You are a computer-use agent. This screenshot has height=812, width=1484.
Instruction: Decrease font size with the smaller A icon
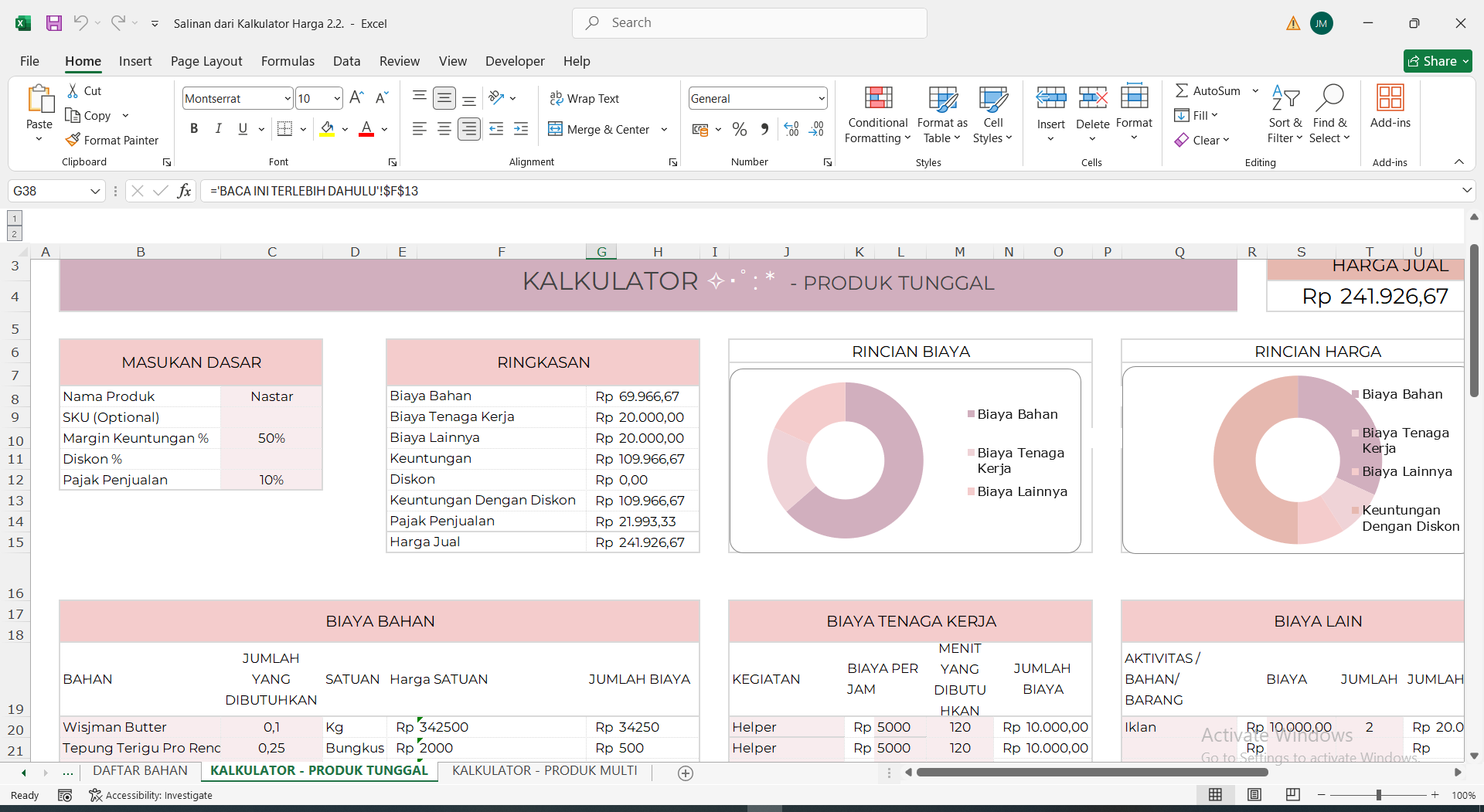click(x=381, y=98)
